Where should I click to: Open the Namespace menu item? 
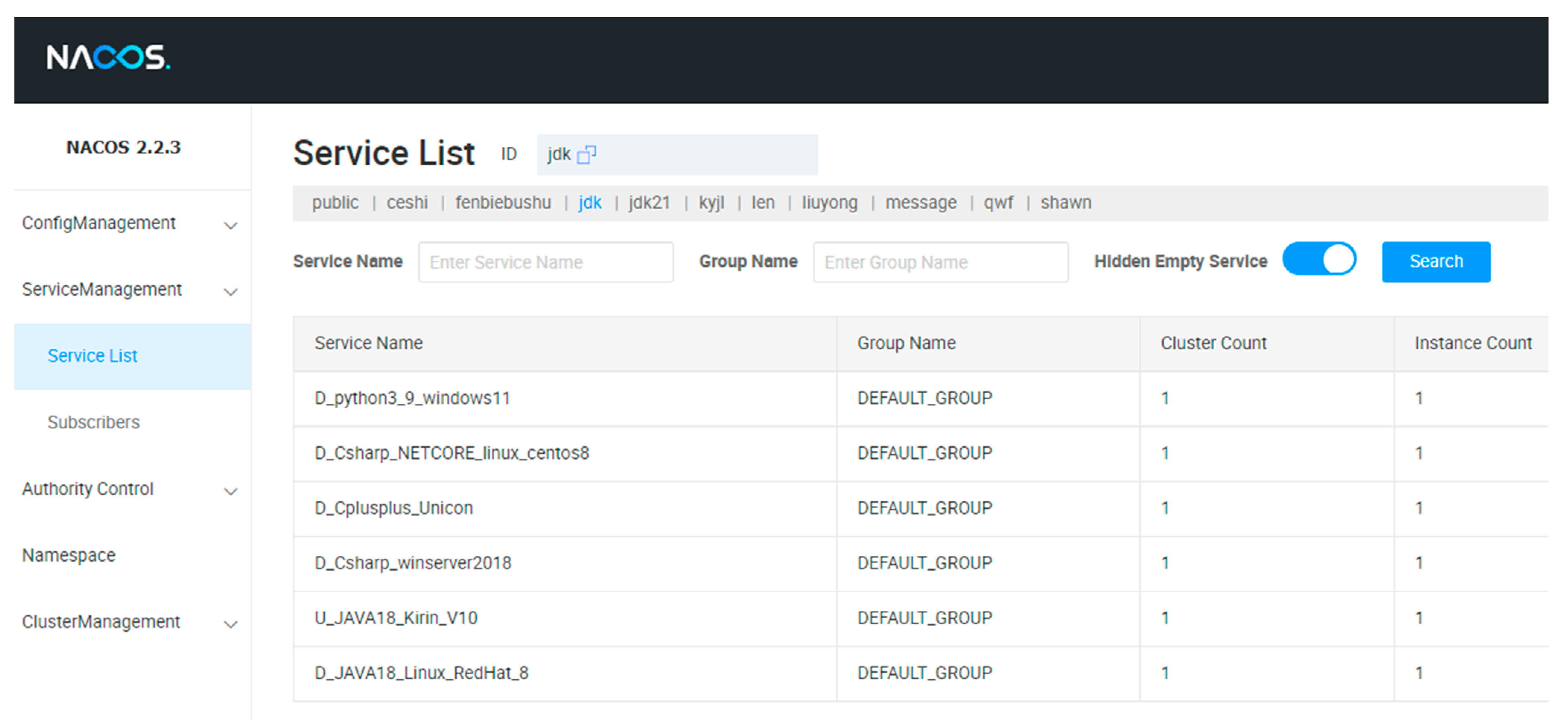click(x=69, y=555)
